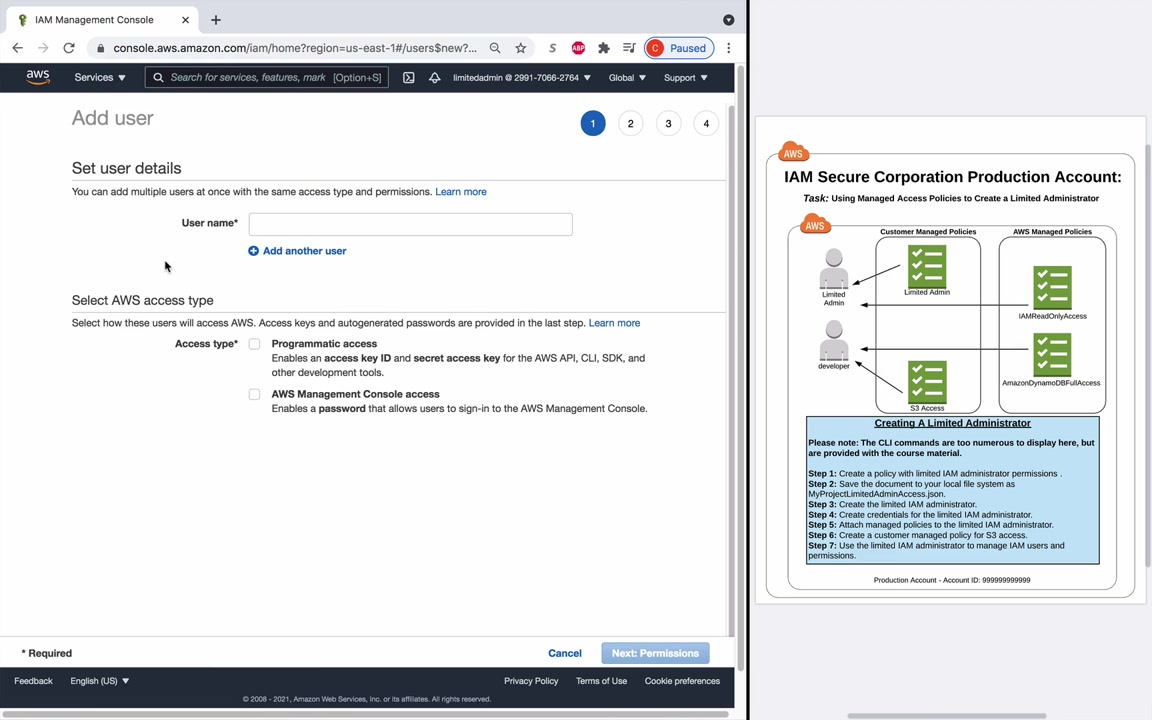Click the S3 Access policy icon in diagram

[x=927, y=382]
